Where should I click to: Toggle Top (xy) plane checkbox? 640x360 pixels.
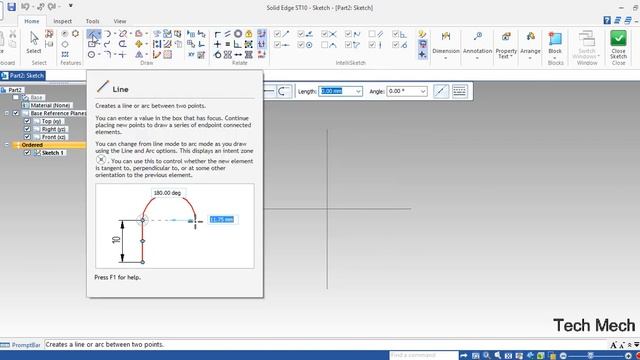pyautogui.click(x=27, y=121)
